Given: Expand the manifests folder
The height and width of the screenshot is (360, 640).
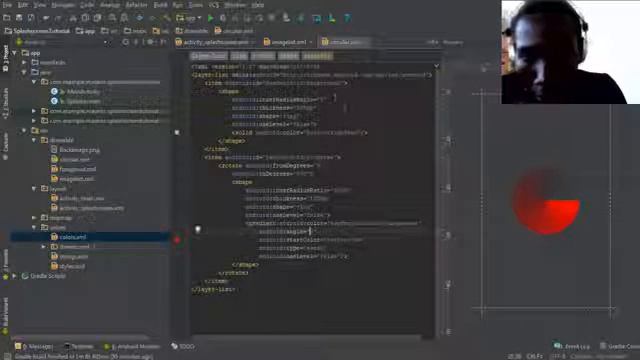Looking at the screenshot, I should [24, 62].
